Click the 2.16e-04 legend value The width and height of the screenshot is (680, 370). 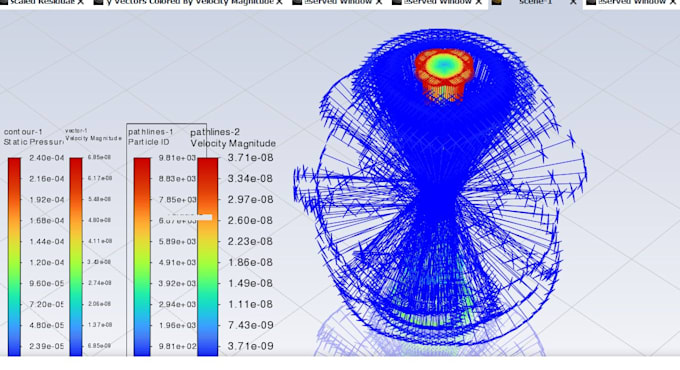point(46,179)
